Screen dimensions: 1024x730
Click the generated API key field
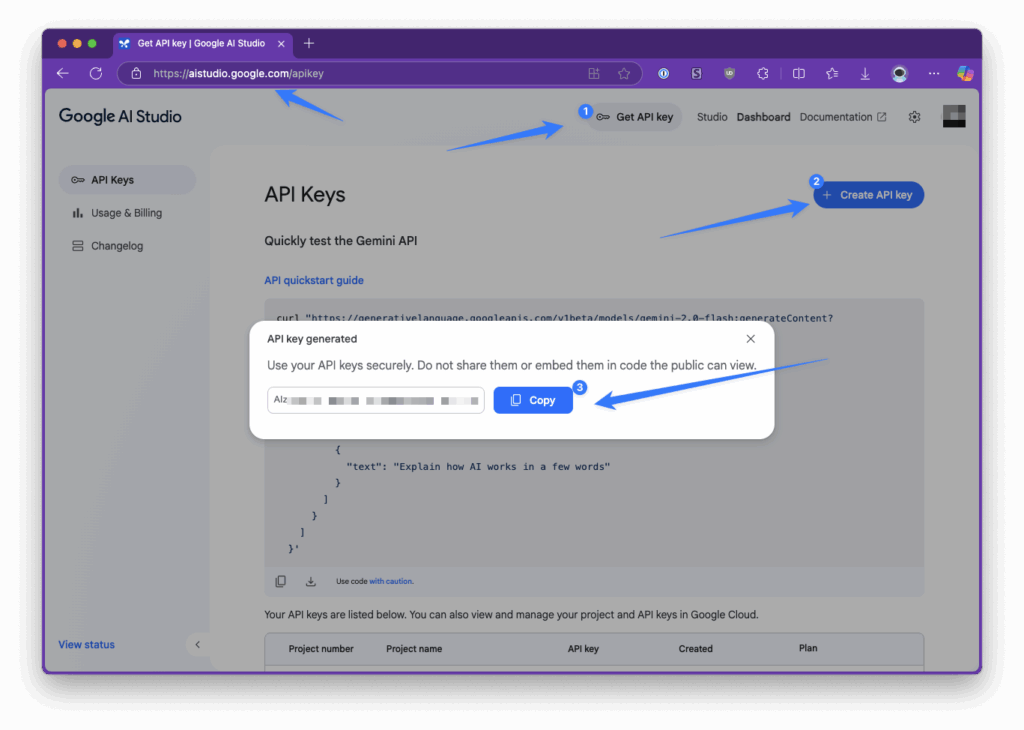376,400
